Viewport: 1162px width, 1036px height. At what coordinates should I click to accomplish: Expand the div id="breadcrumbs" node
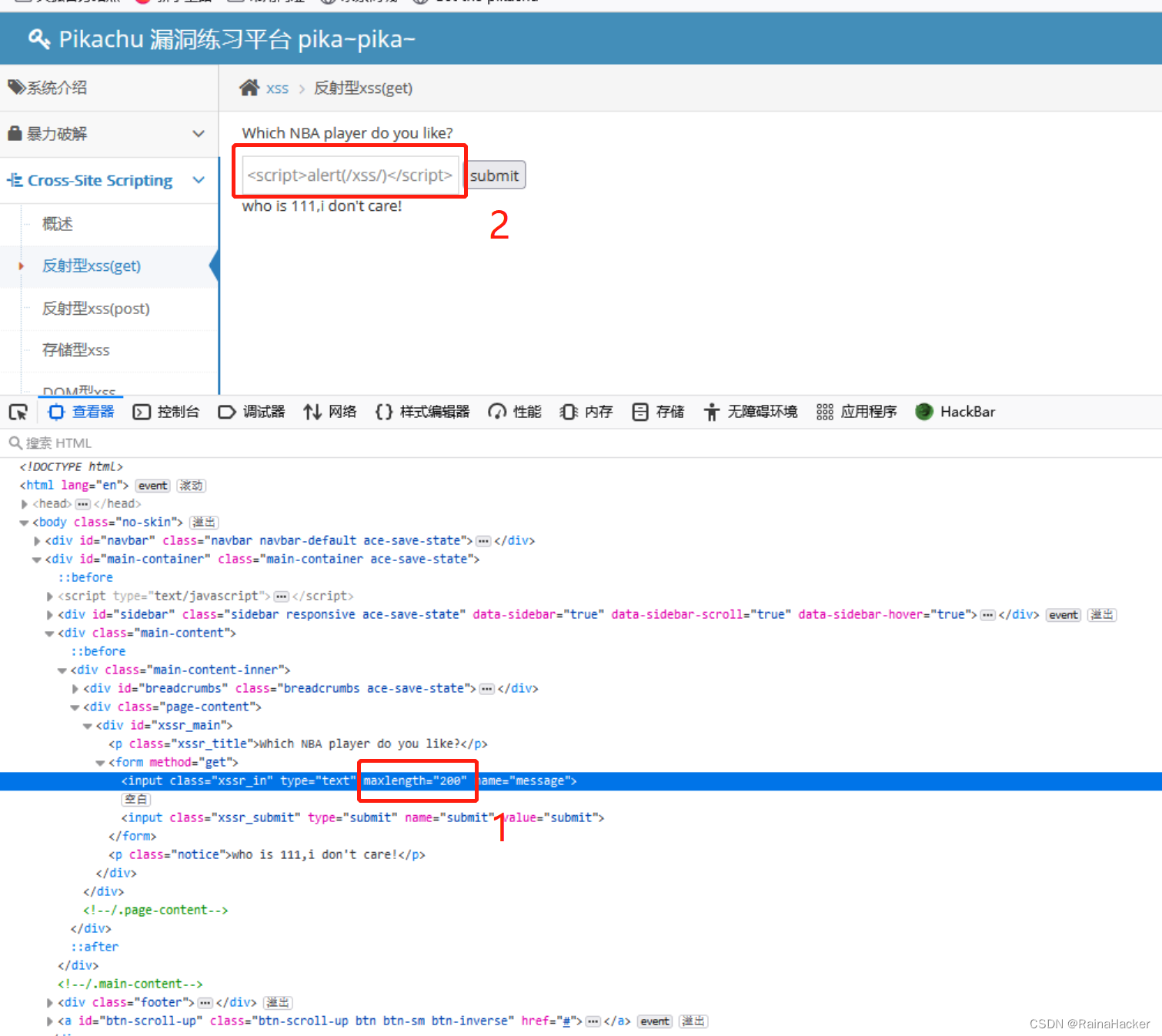point(75,689)
